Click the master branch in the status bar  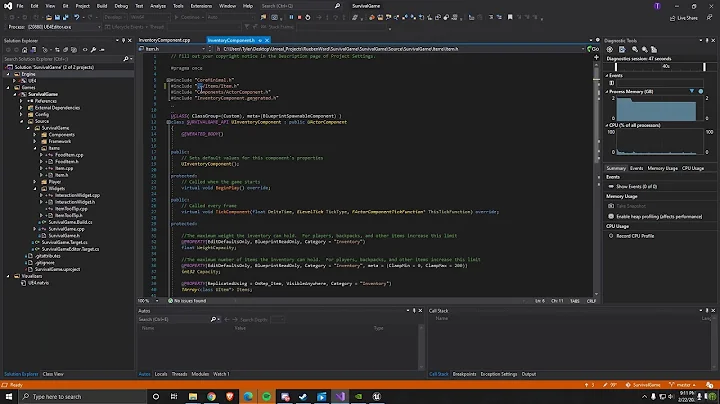tap(682, 385)
